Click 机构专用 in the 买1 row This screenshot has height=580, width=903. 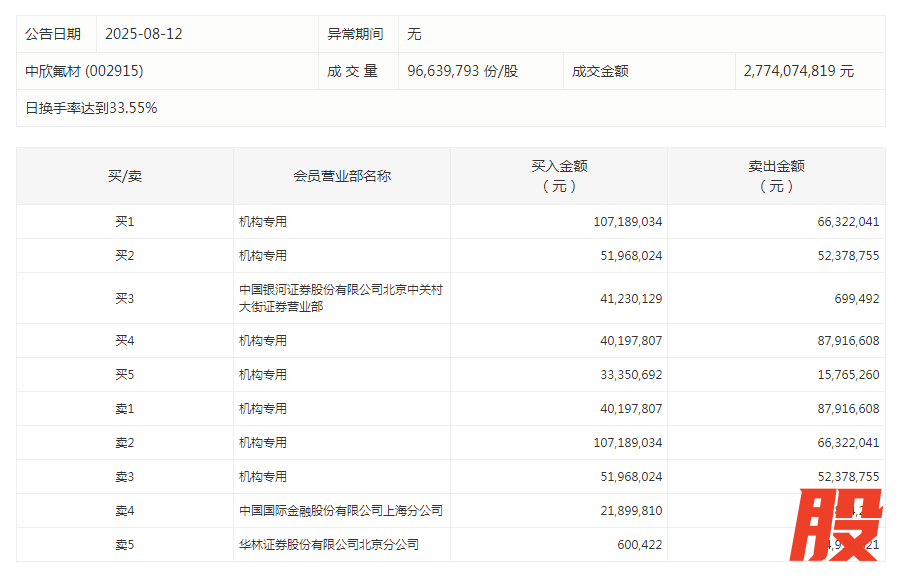(x=263, y=222)
